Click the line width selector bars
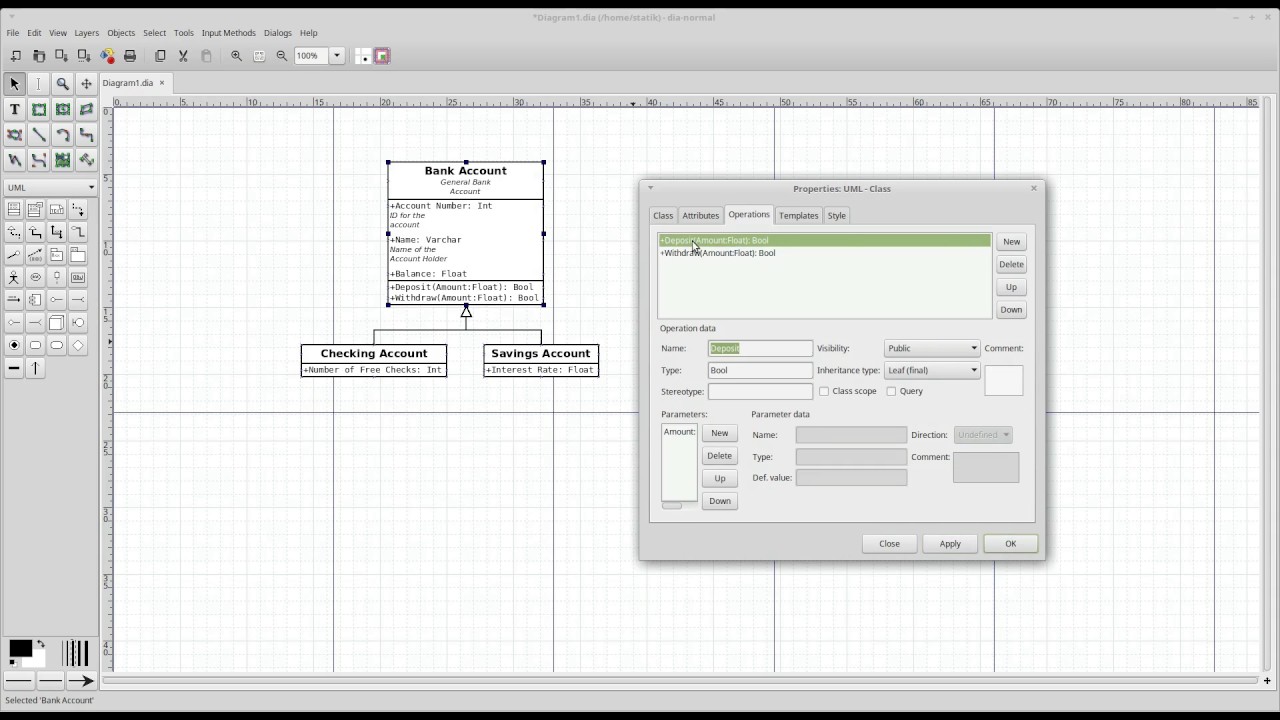Viewport: 1280px width, 720px height. [75, 653]
